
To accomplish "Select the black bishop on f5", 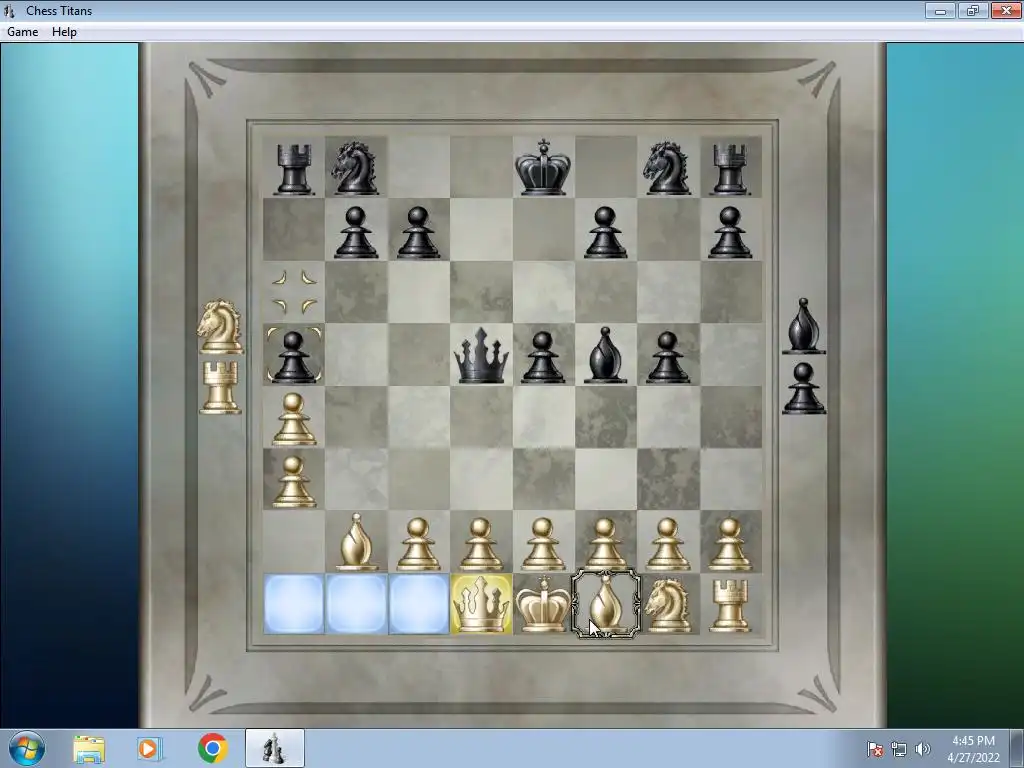I will (605, 355).
